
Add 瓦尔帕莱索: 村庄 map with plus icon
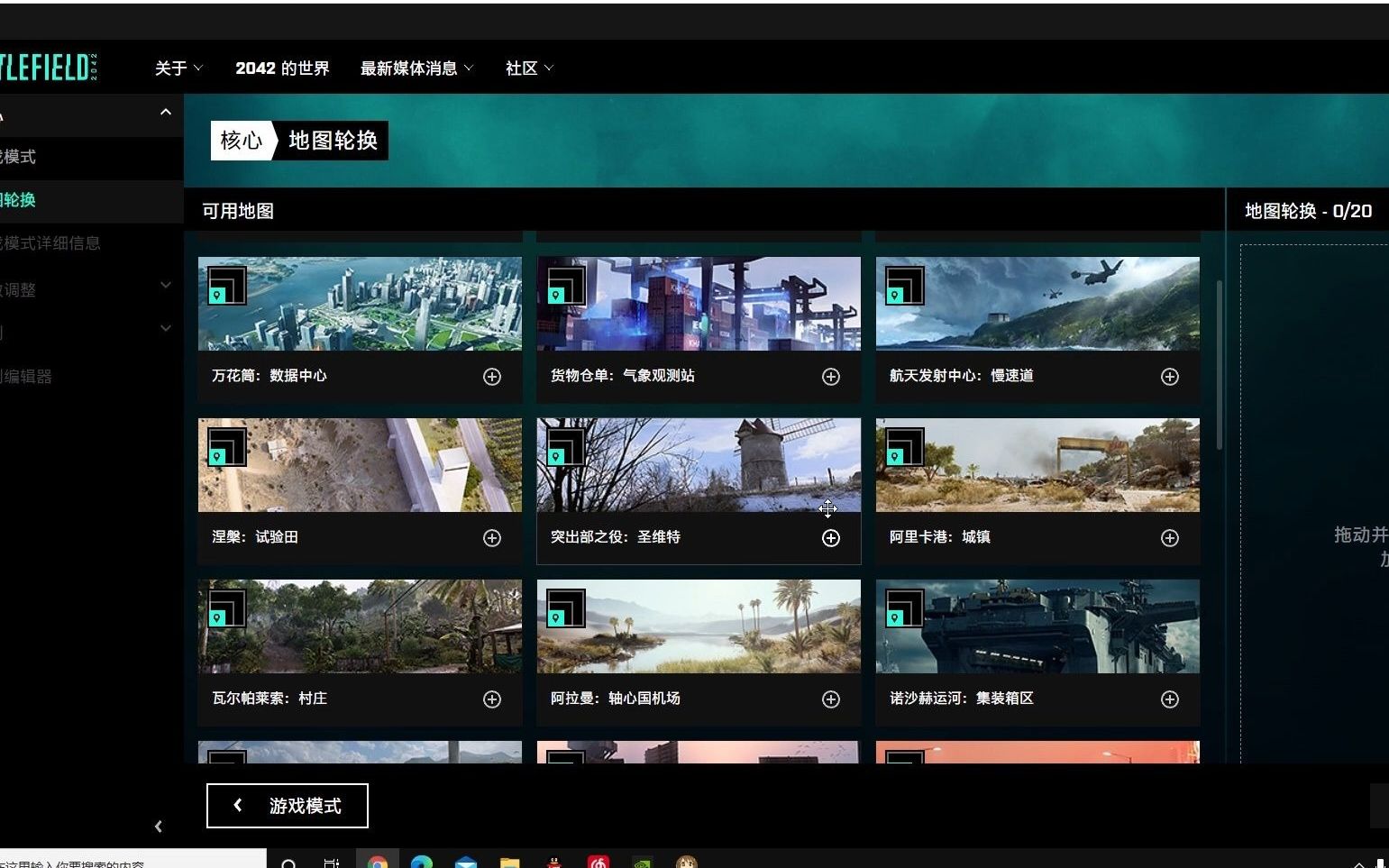coord(492,699)
